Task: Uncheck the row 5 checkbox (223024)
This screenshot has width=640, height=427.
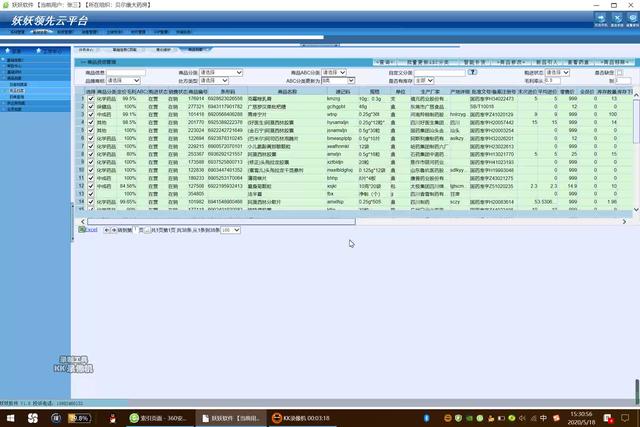Action: (90, 129)
